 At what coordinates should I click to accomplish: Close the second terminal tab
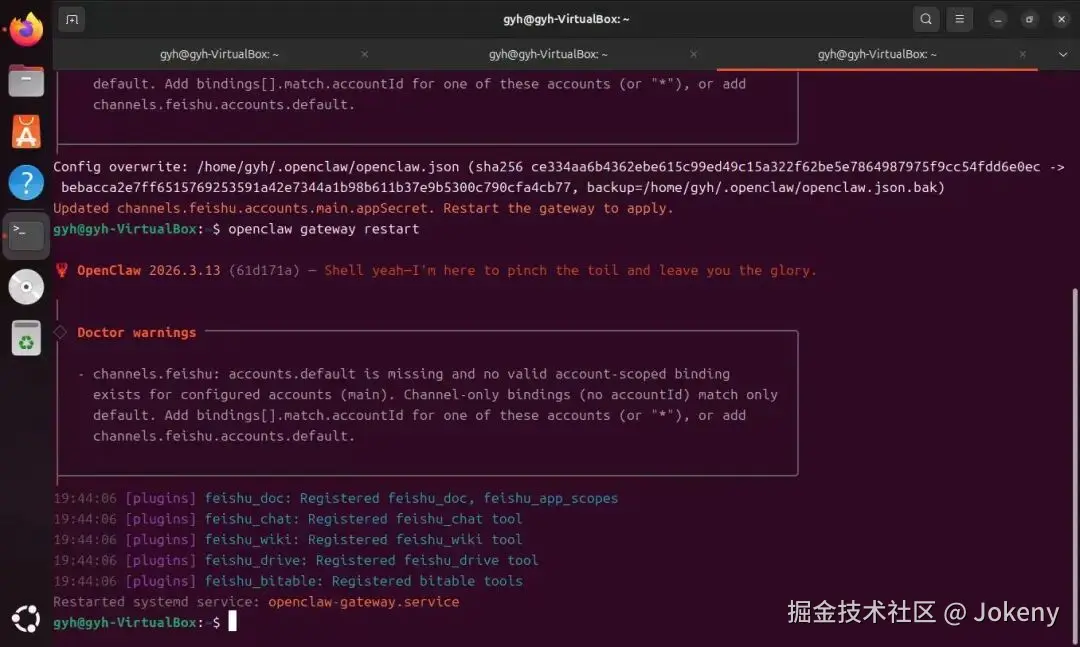tap(694, 54)
